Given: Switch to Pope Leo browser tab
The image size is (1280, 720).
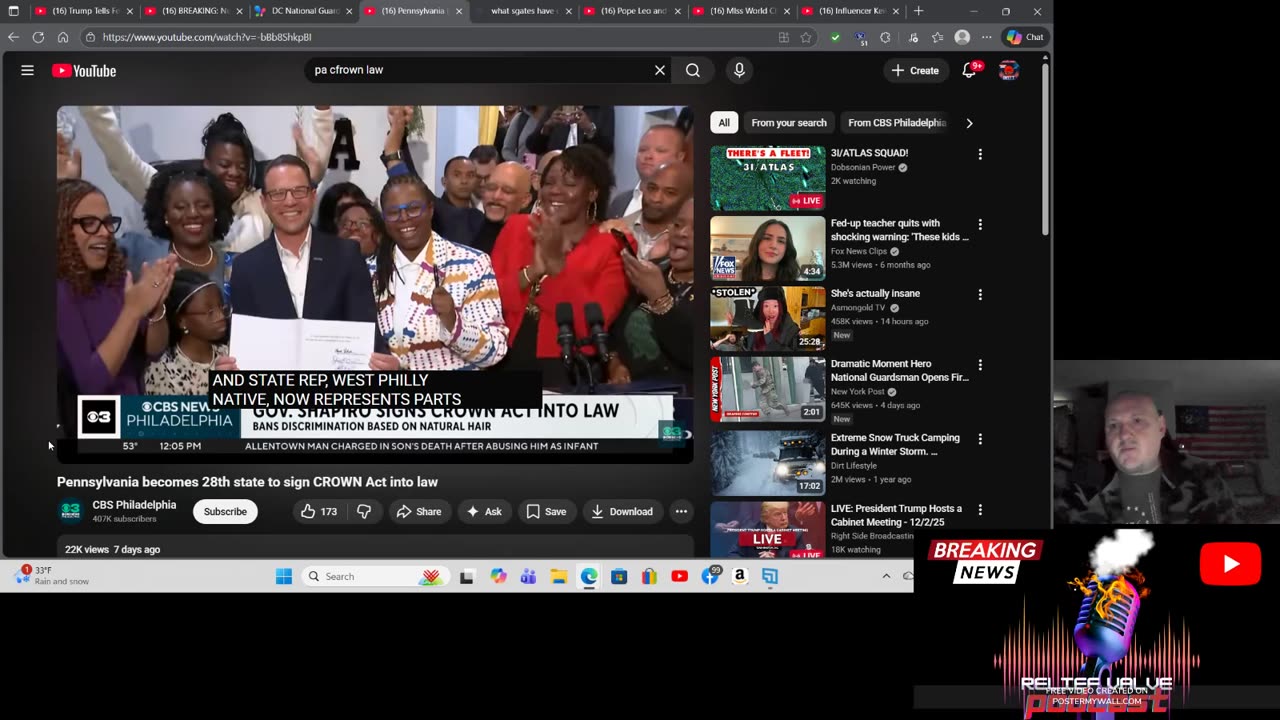Looking at the screenshot, I should tap(632, 11).
